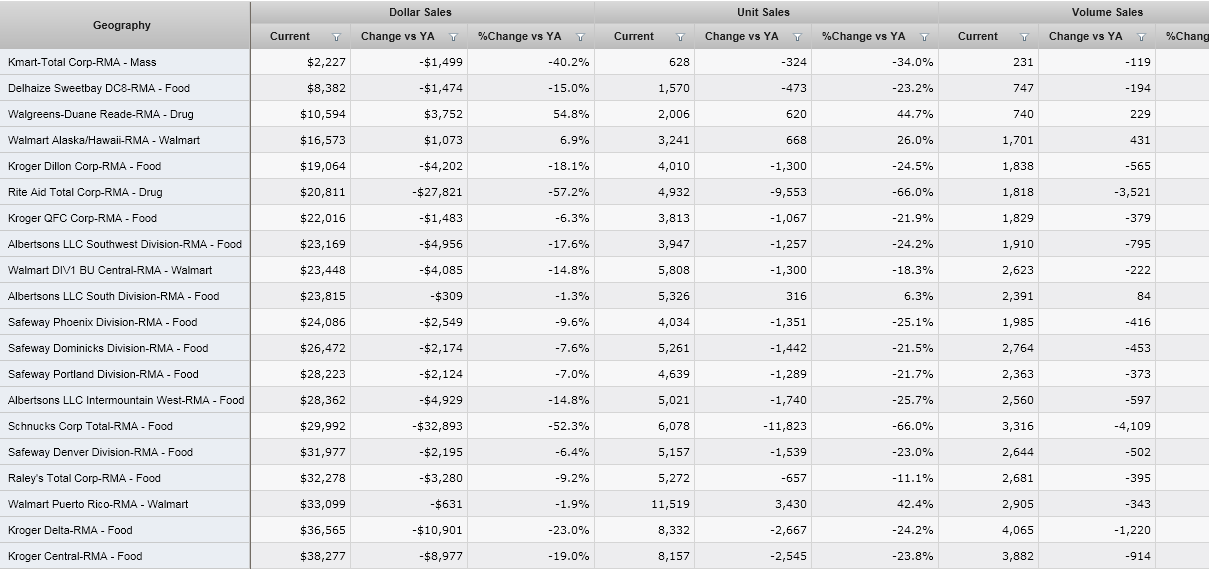1209x570 pixels.
Task: Open filter for Dollar Sales Change vs YA
Action: [x=453, y=37]
